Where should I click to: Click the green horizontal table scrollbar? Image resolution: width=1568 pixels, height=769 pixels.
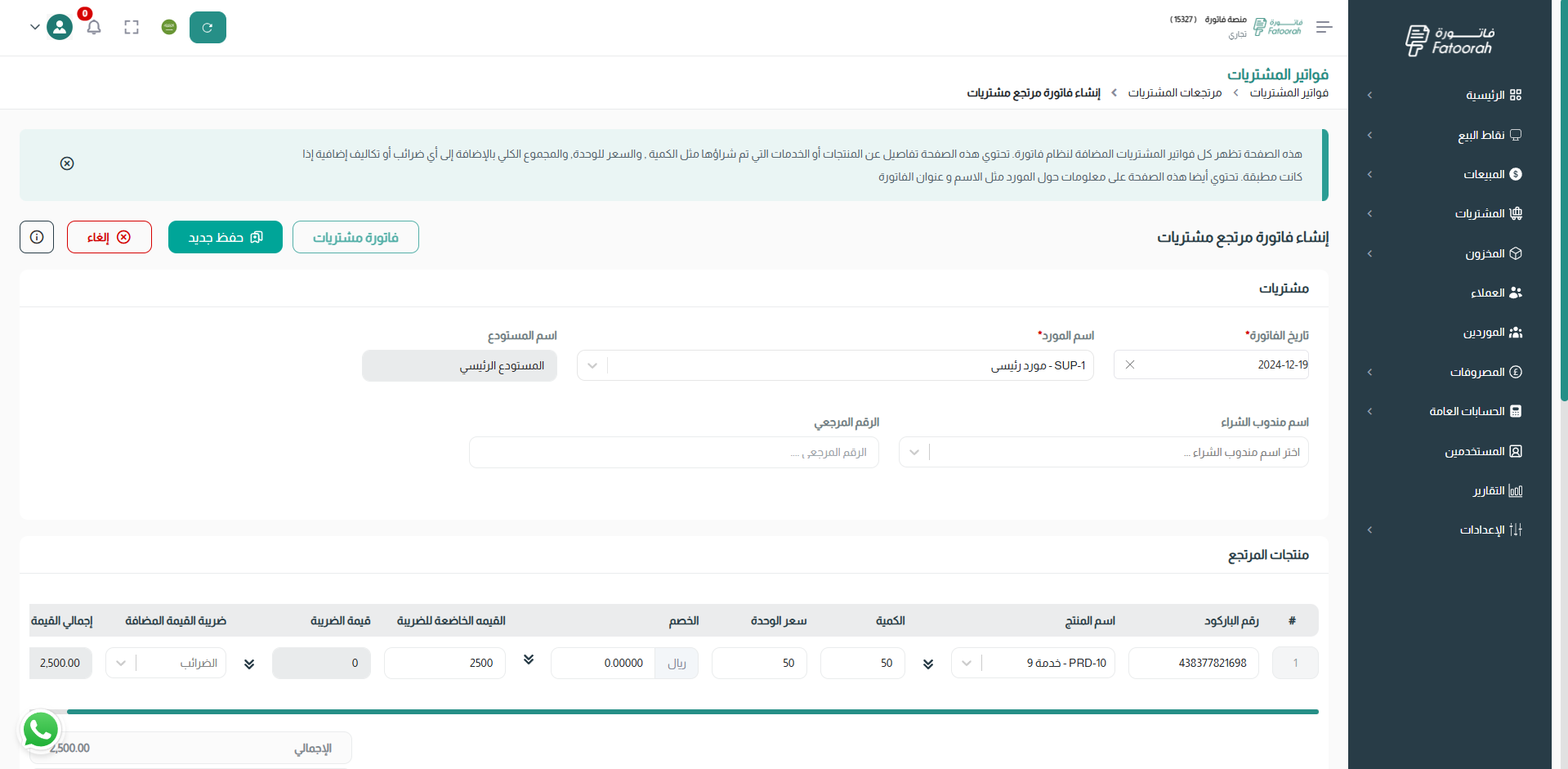pyautogui.click(x=693, y=712)
